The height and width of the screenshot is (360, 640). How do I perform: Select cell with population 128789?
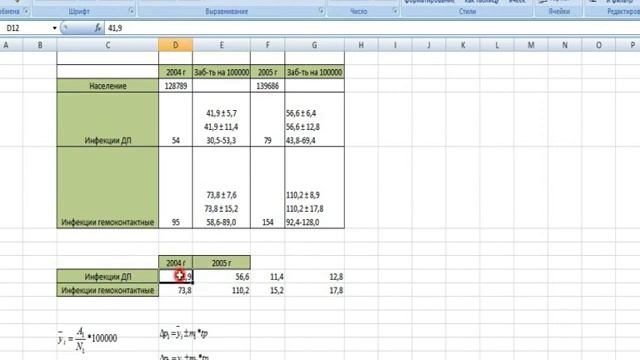pyautogui.click(x=176, y=86)
